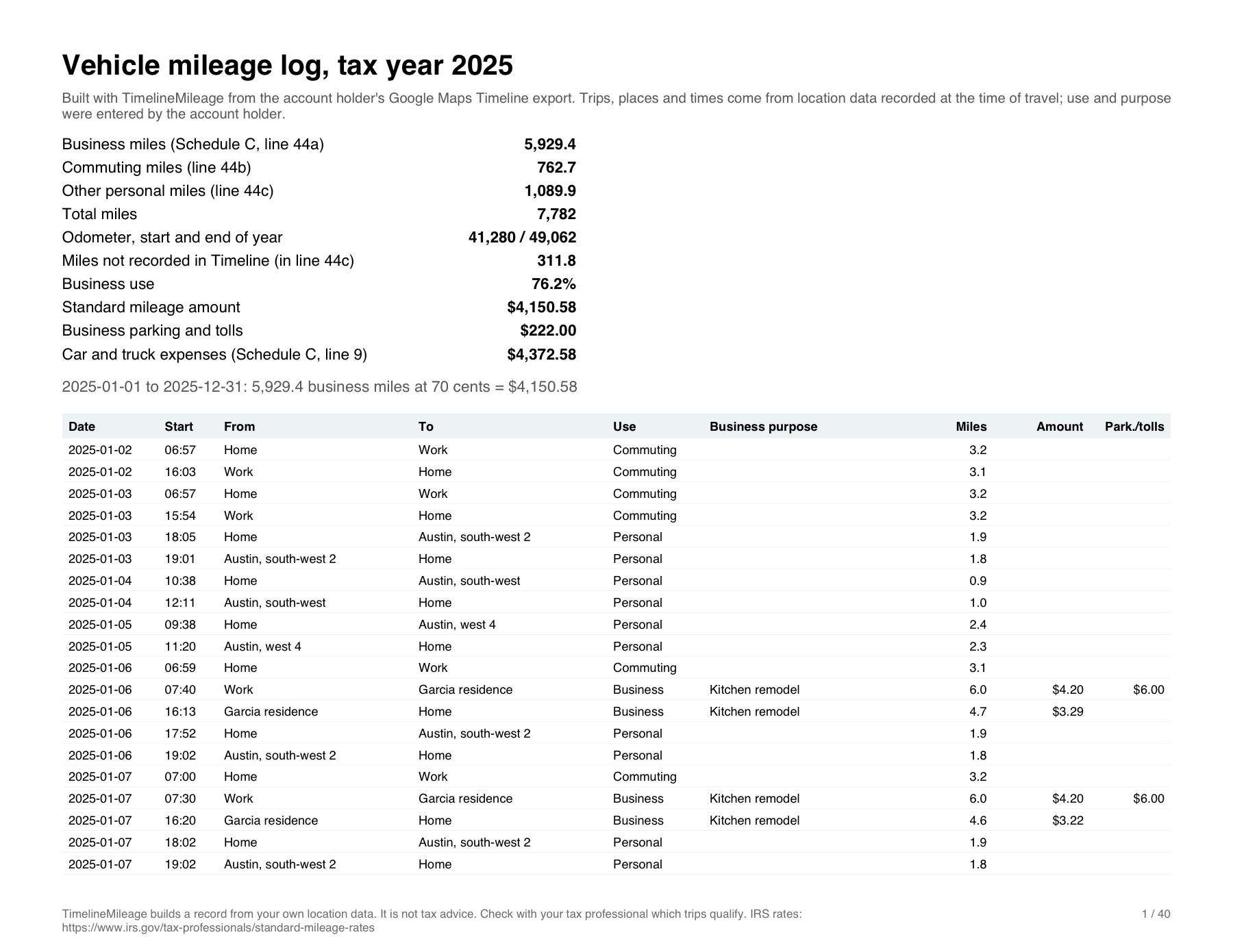
Task: Click the 70 cents rate summary line
Action: coord(319,387)
